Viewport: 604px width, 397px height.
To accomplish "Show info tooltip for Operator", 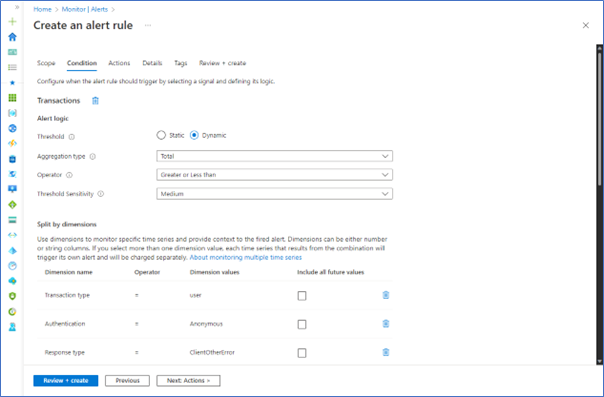I will [69, 175].
